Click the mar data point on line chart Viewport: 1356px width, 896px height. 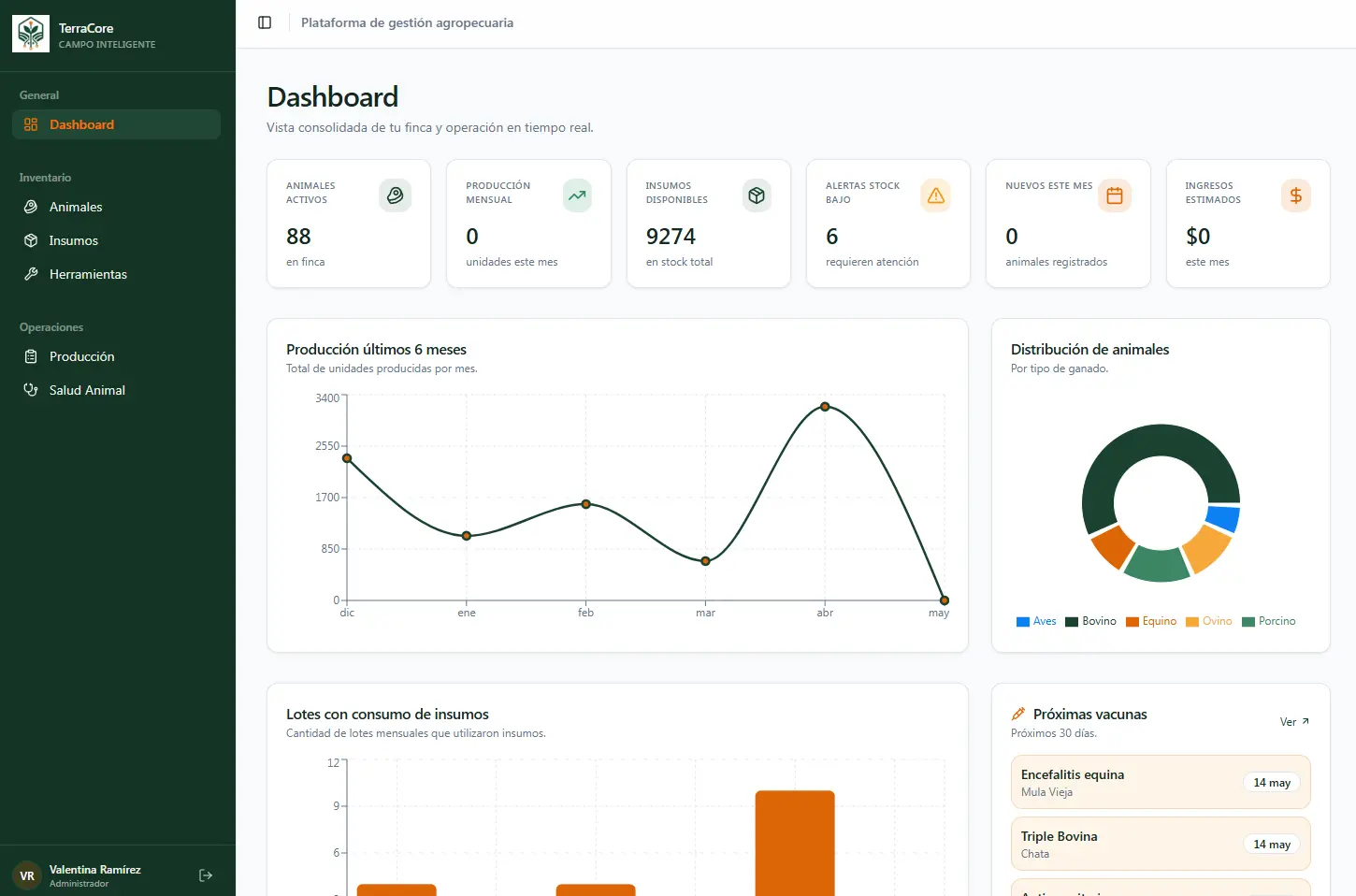706,561
